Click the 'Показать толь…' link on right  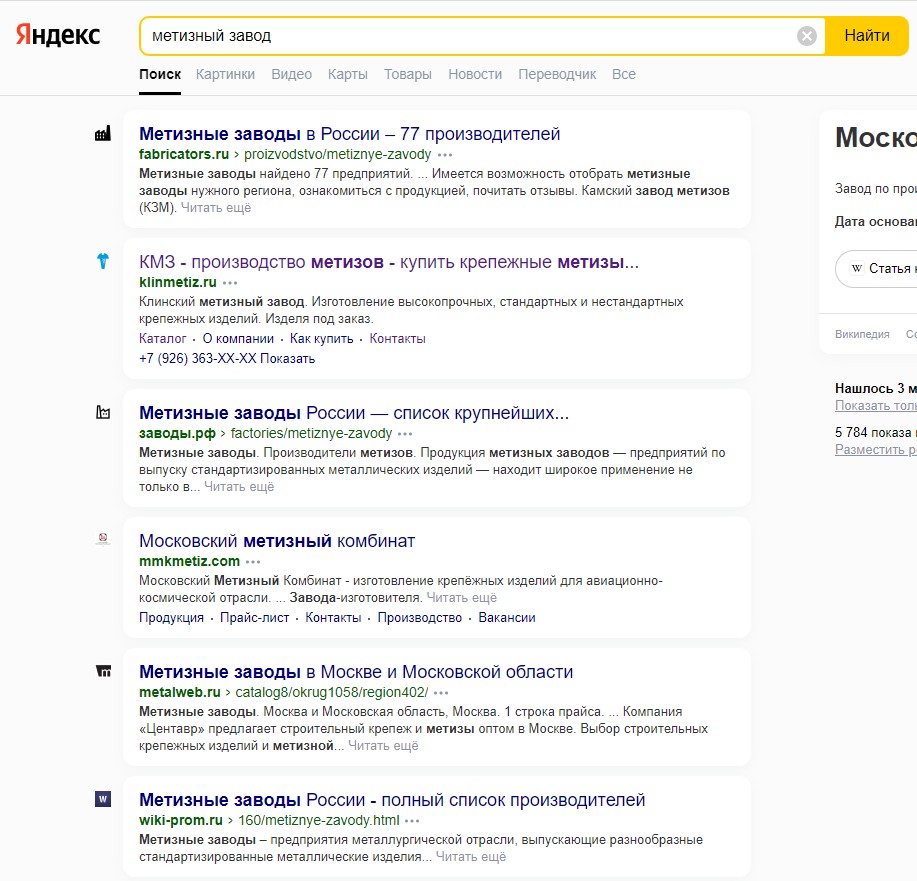875,405
